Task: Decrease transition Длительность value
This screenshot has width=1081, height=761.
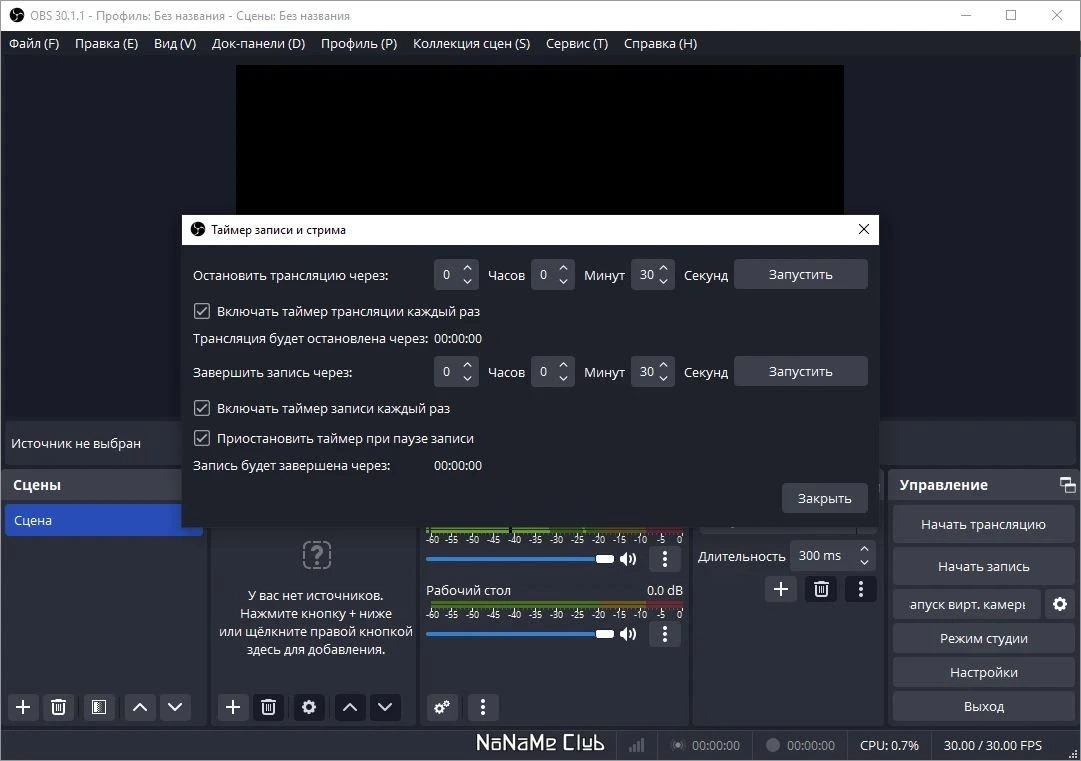Action: tap(865, 562)
